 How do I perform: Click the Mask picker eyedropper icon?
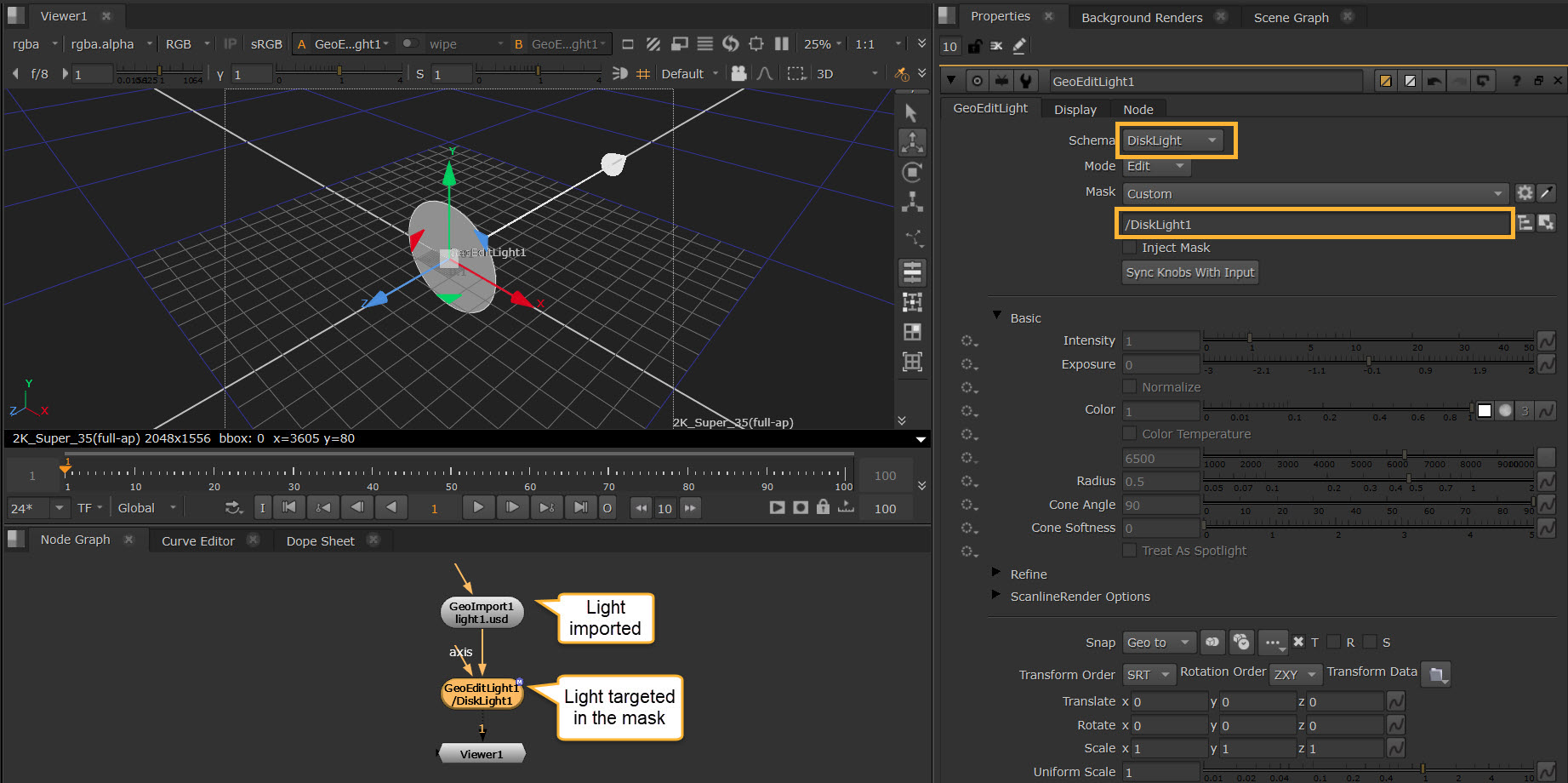tap(1547, 193)
